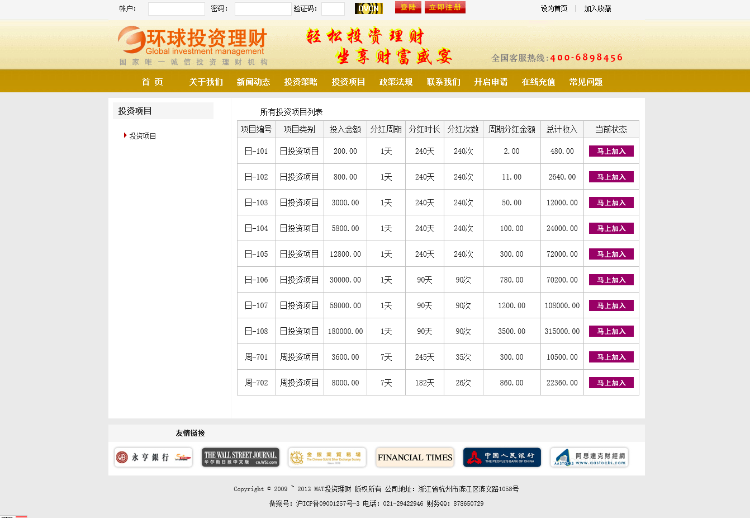750x518 pixels.
Task: Open 联系我们 in the navigation bar
Action: pyautogui.click(x=443, y=82)
